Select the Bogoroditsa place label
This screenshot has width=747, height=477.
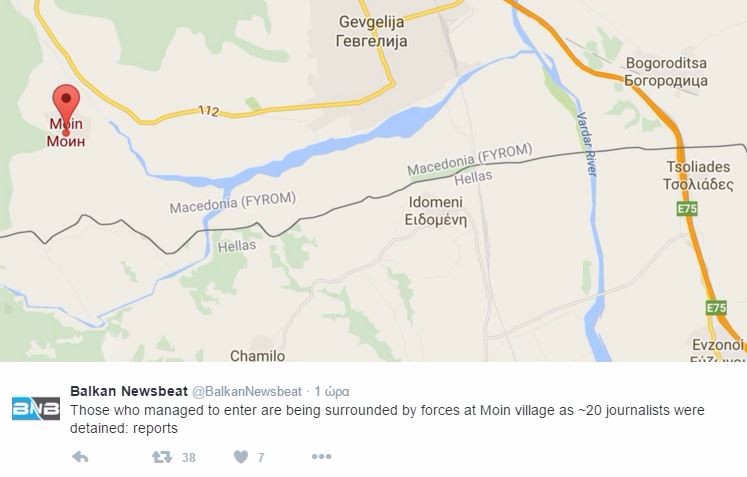point(666,71)
